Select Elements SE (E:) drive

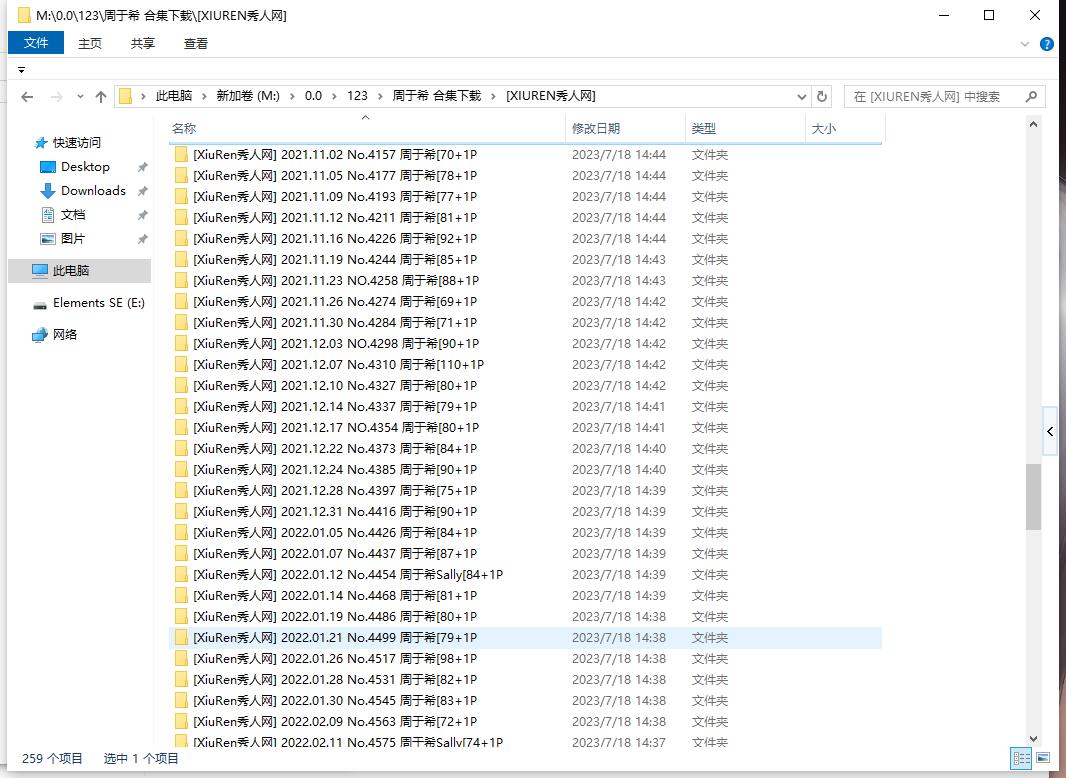click(99, 303)
